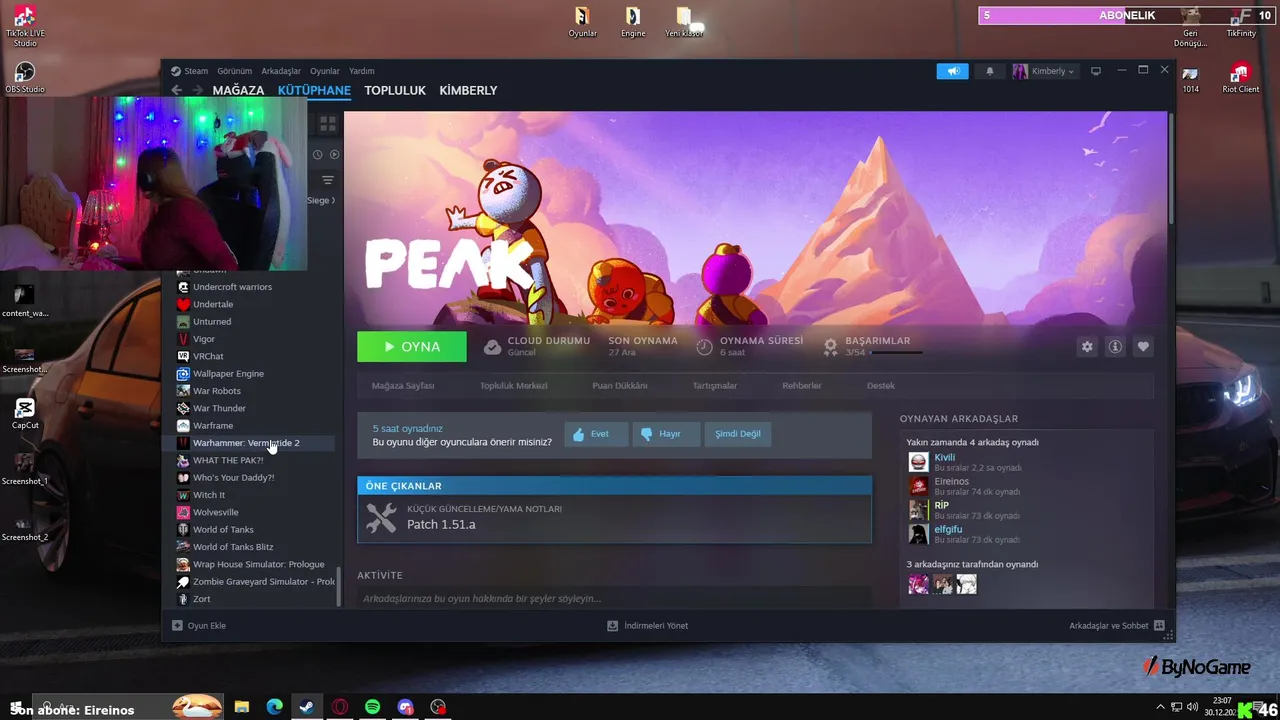
Task: Click the Şimdi Değil button
Action: (x=738, y=434)
